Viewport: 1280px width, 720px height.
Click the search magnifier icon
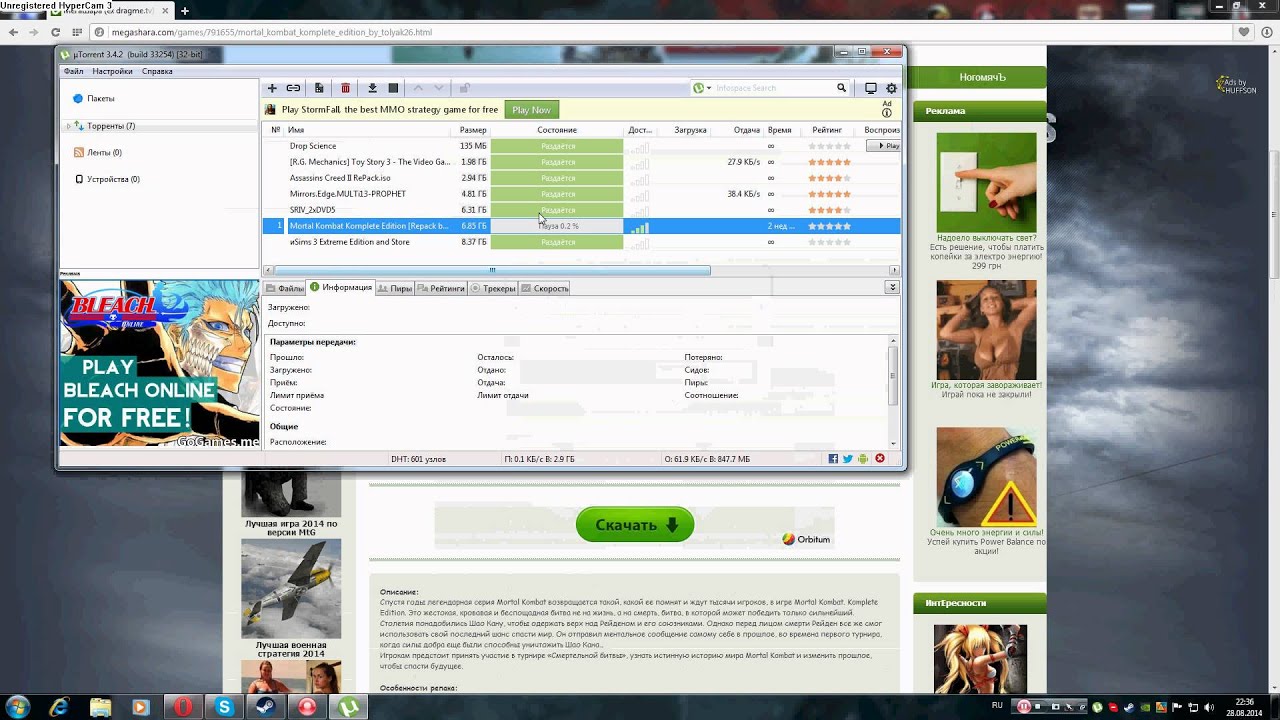[842, 88]
